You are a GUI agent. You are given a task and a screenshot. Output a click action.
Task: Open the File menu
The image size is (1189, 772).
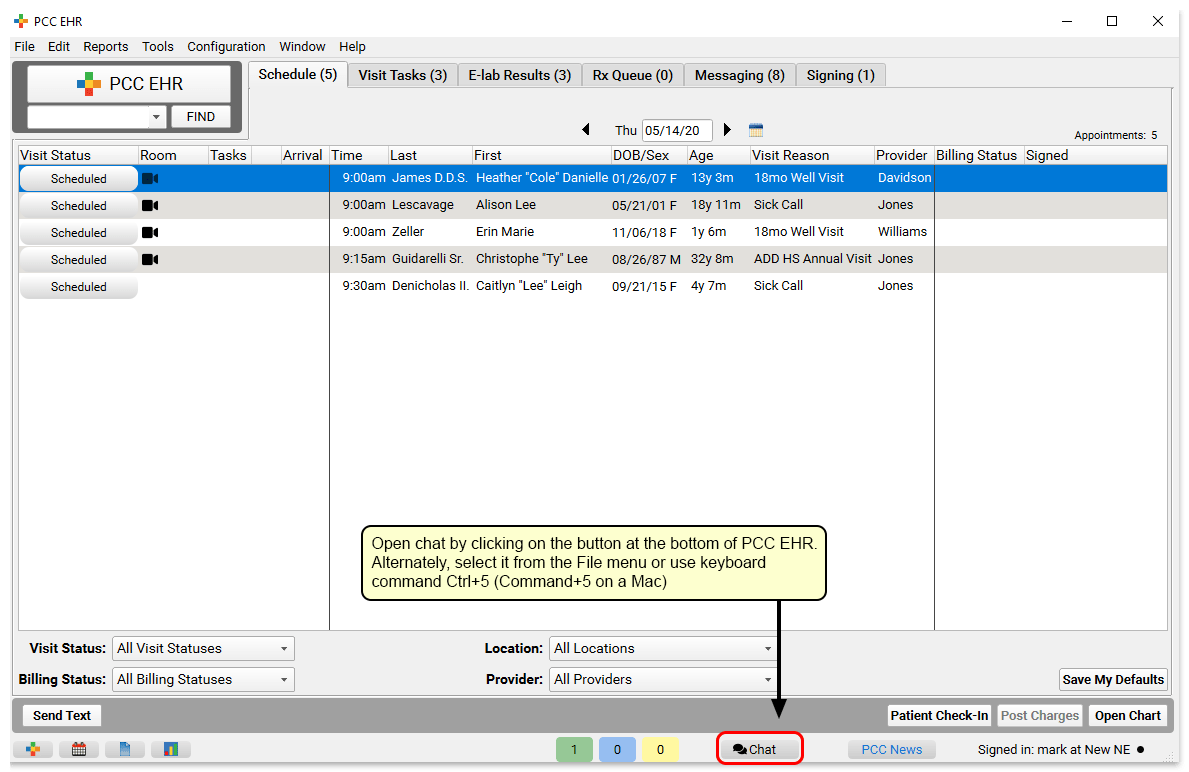pyautogui.click(x=24, y=46)
